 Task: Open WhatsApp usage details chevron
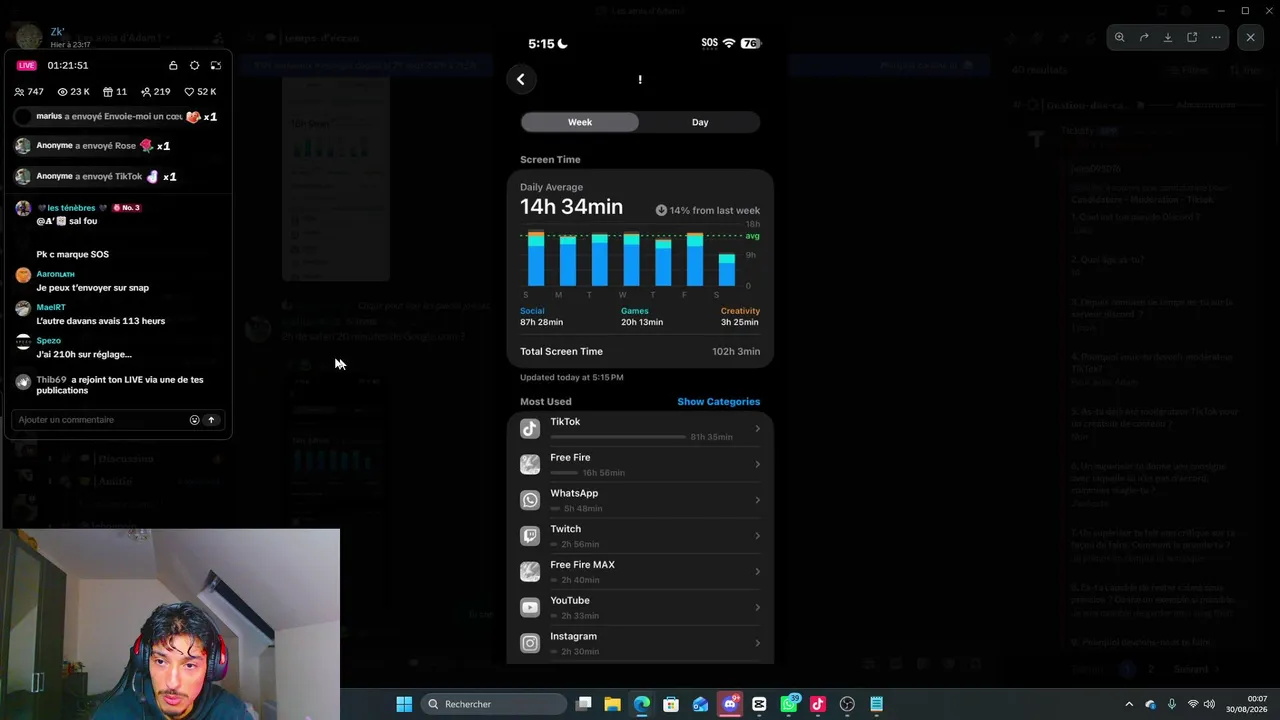[757, 500]
